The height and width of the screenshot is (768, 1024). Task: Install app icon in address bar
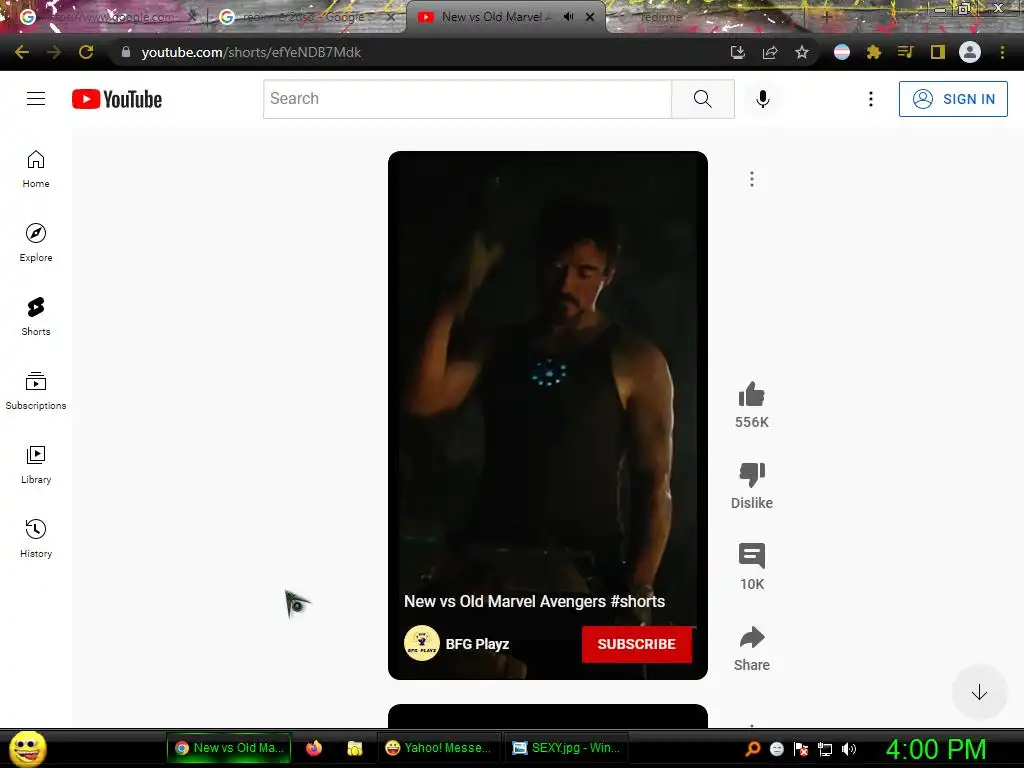coord(738,52)
